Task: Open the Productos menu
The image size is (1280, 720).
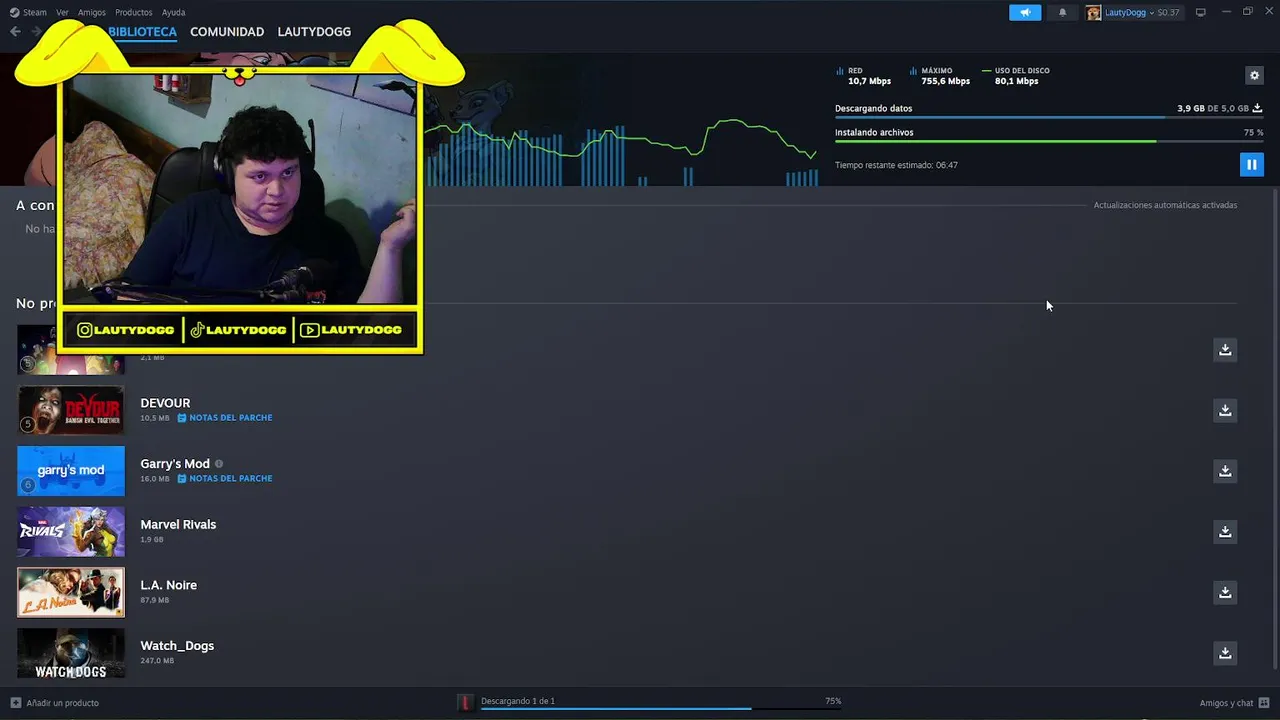Action: [134, 12]
